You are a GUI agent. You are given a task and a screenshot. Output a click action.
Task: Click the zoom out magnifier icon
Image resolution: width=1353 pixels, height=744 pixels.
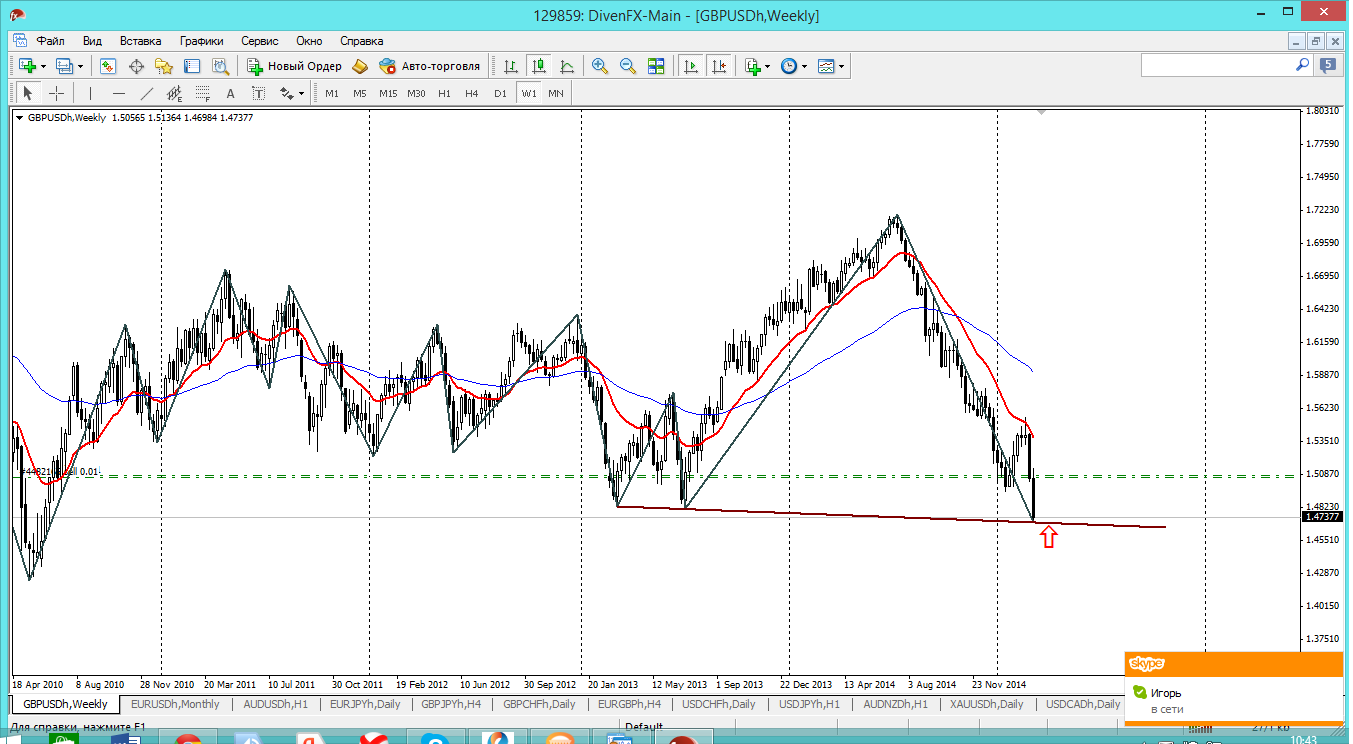(x=628, y=66)
